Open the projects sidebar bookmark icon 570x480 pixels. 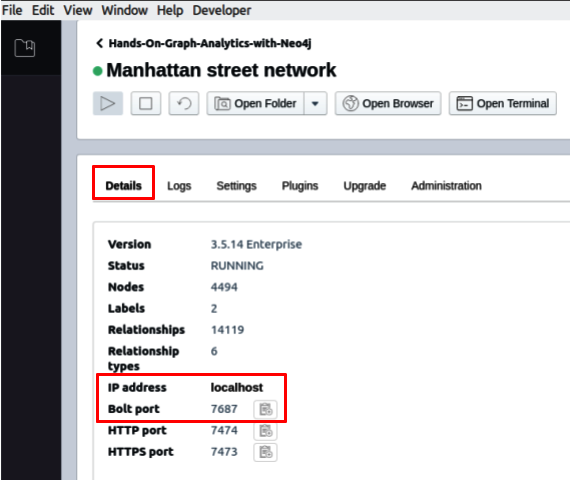coord(25,48)
